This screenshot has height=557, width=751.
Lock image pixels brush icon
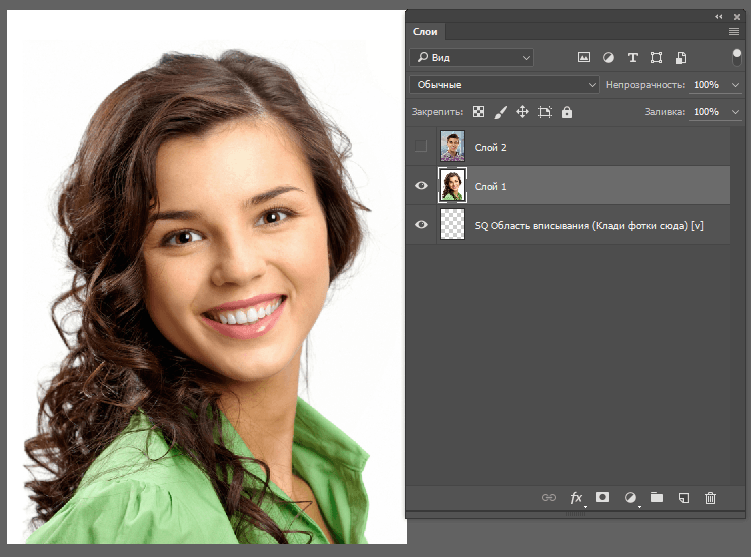tap(500, 112)
